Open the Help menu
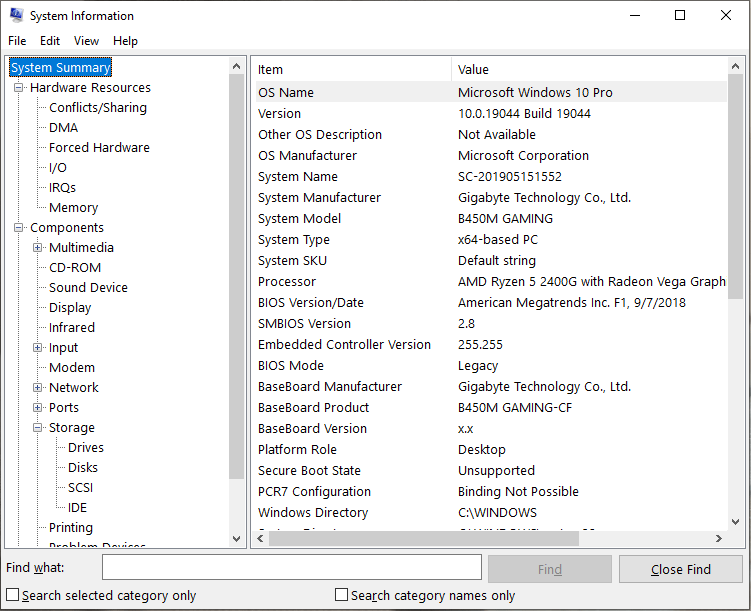Screen dimensions: 751x611 point(125,41)
